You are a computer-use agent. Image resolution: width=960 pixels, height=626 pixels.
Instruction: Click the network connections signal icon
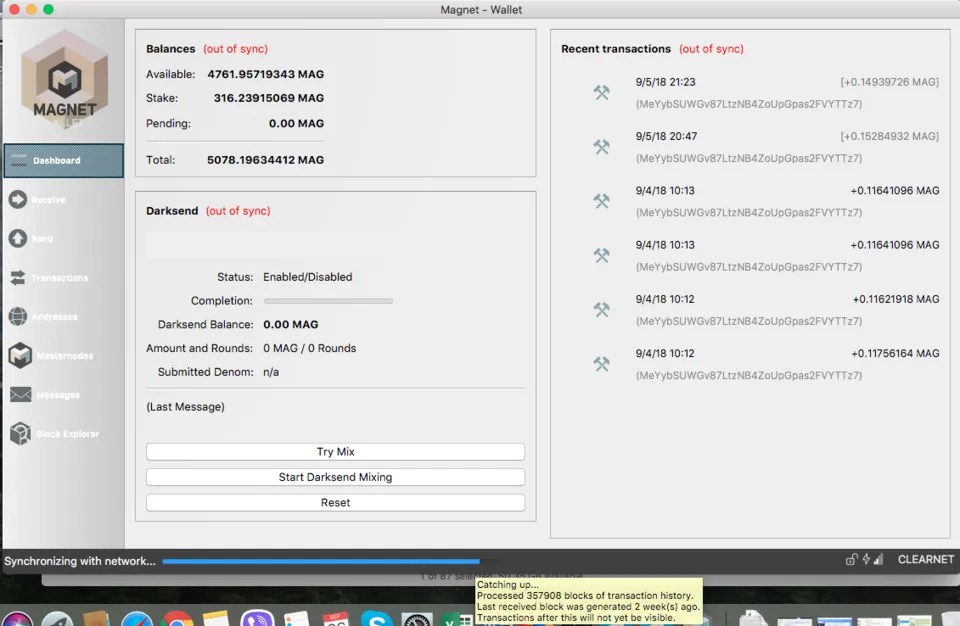(x=879, y=559)
